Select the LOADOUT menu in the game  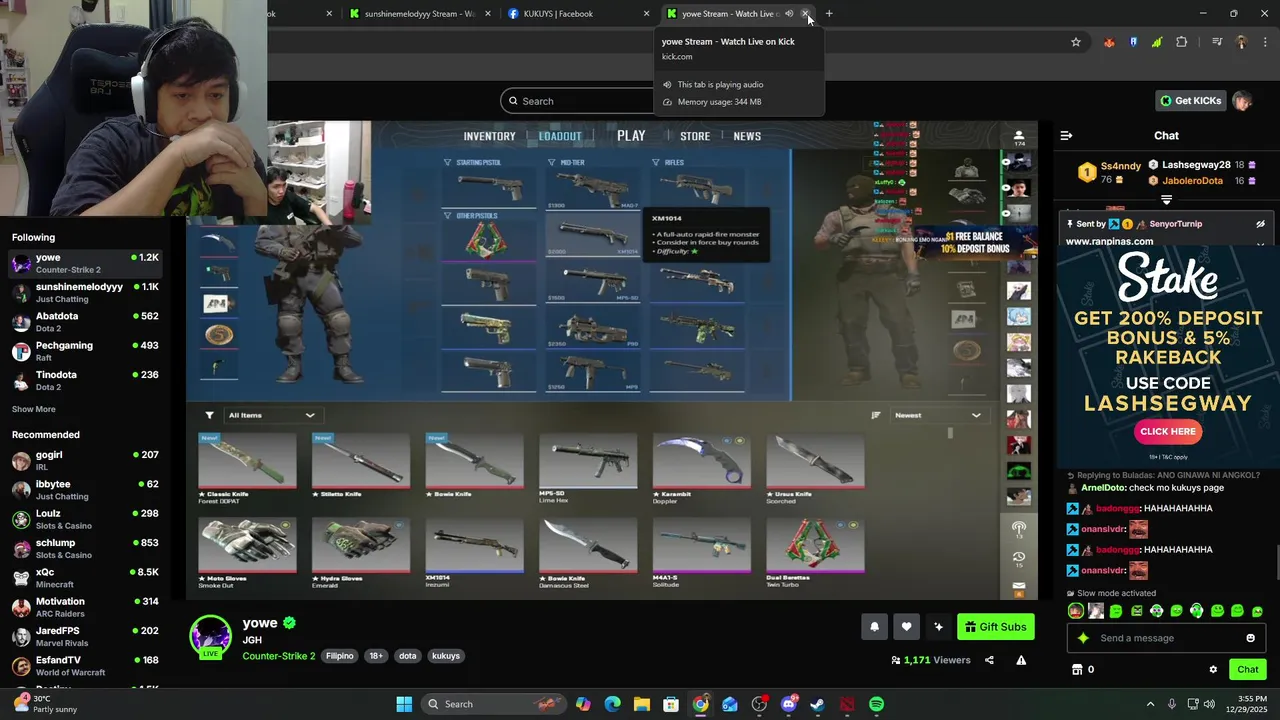pyautogui.click(x=560, y=136)
